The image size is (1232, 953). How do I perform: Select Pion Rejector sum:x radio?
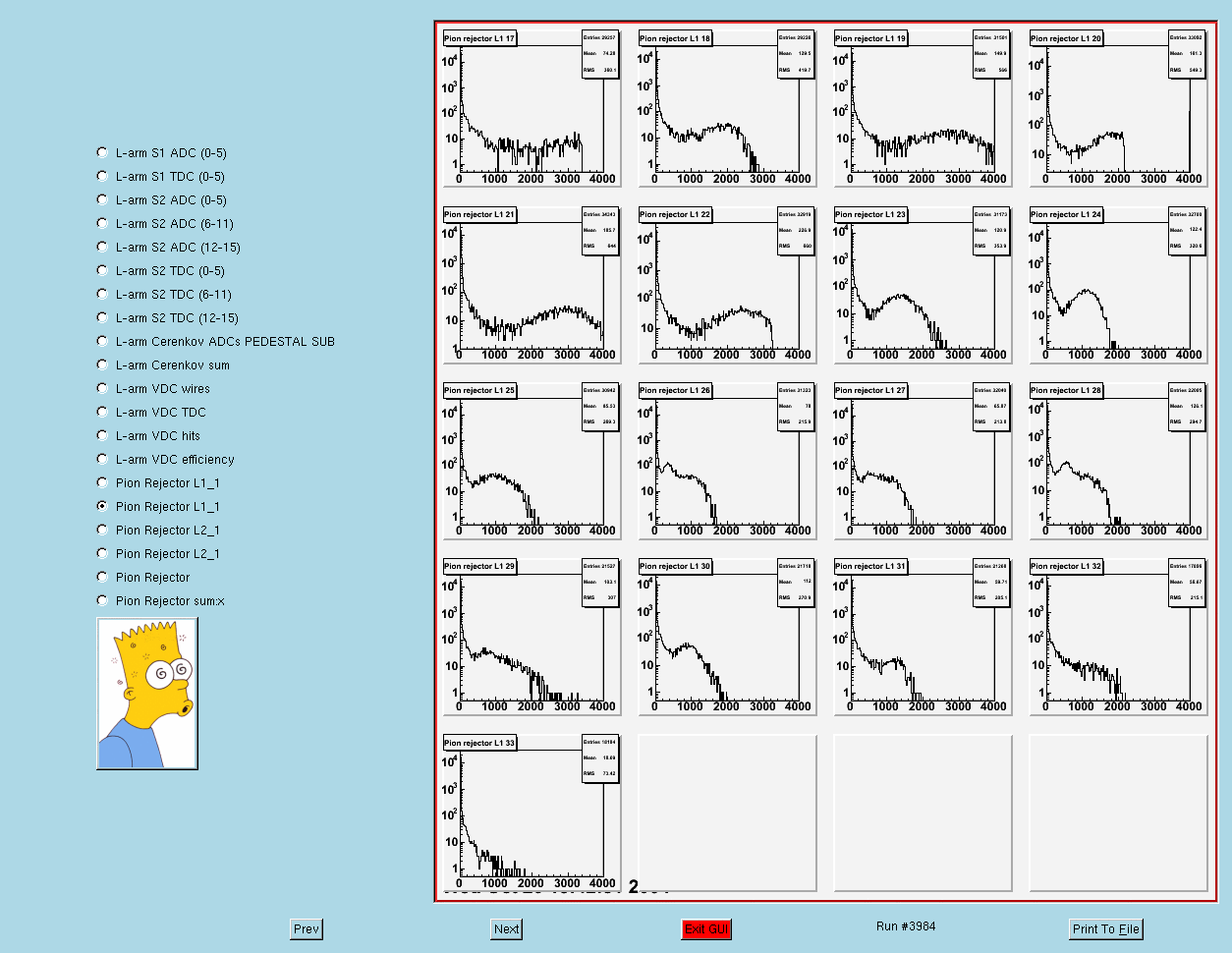(x=102, y=600)
